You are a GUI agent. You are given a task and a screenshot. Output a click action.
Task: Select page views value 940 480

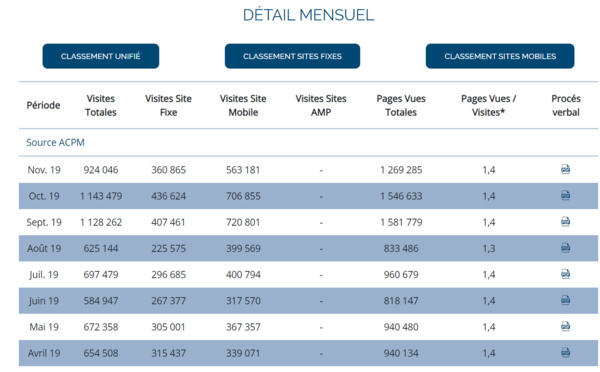click(401, 327)
